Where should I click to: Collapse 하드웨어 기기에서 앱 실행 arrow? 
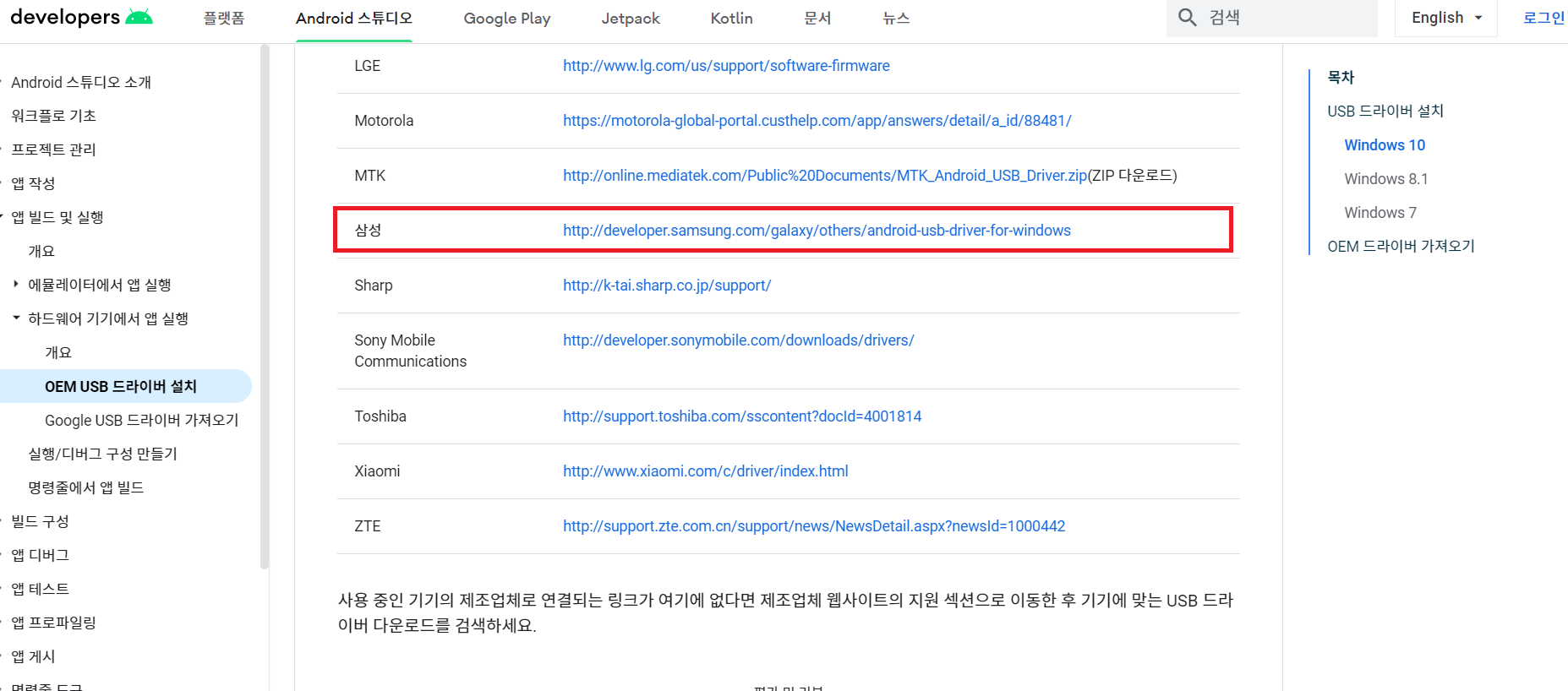pos(16,318)
